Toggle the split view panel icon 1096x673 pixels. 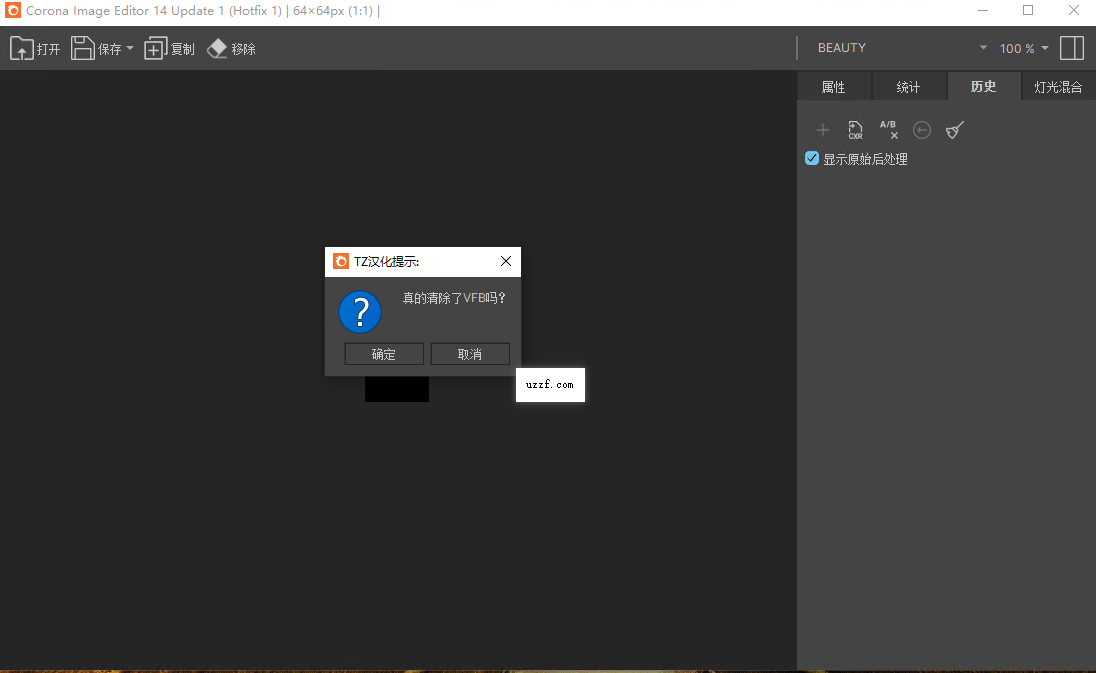1072,48
